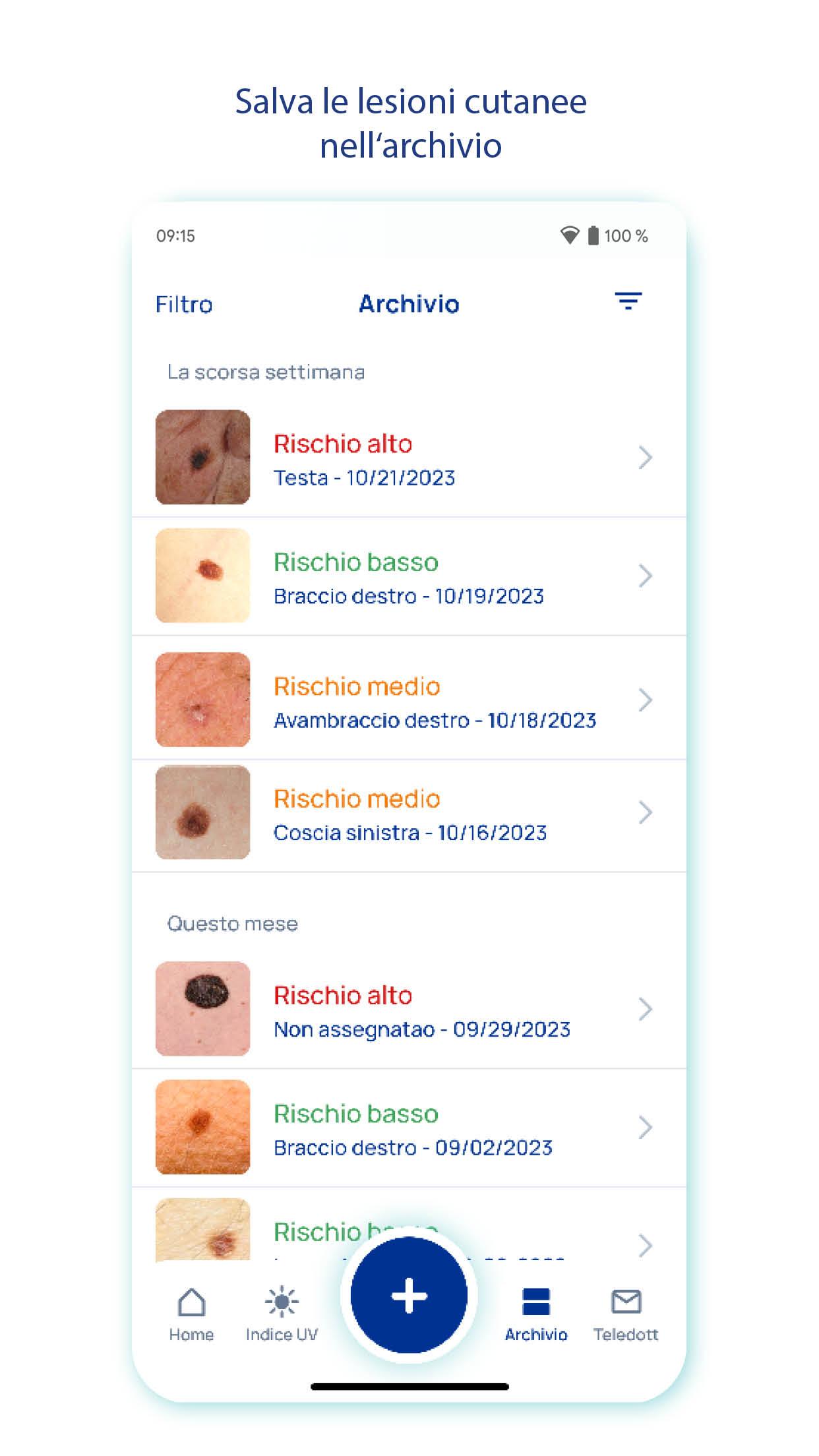The image size is (819, 1456).
Task: Click the Filtro text link
Action: [184, 304]
